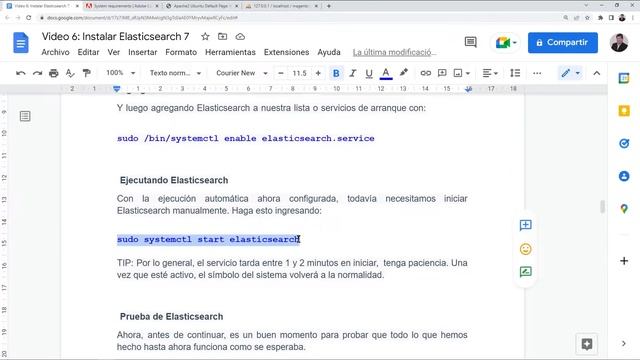640x360 pixels.
Task: Show the document outline
Action: click(25, 116)
